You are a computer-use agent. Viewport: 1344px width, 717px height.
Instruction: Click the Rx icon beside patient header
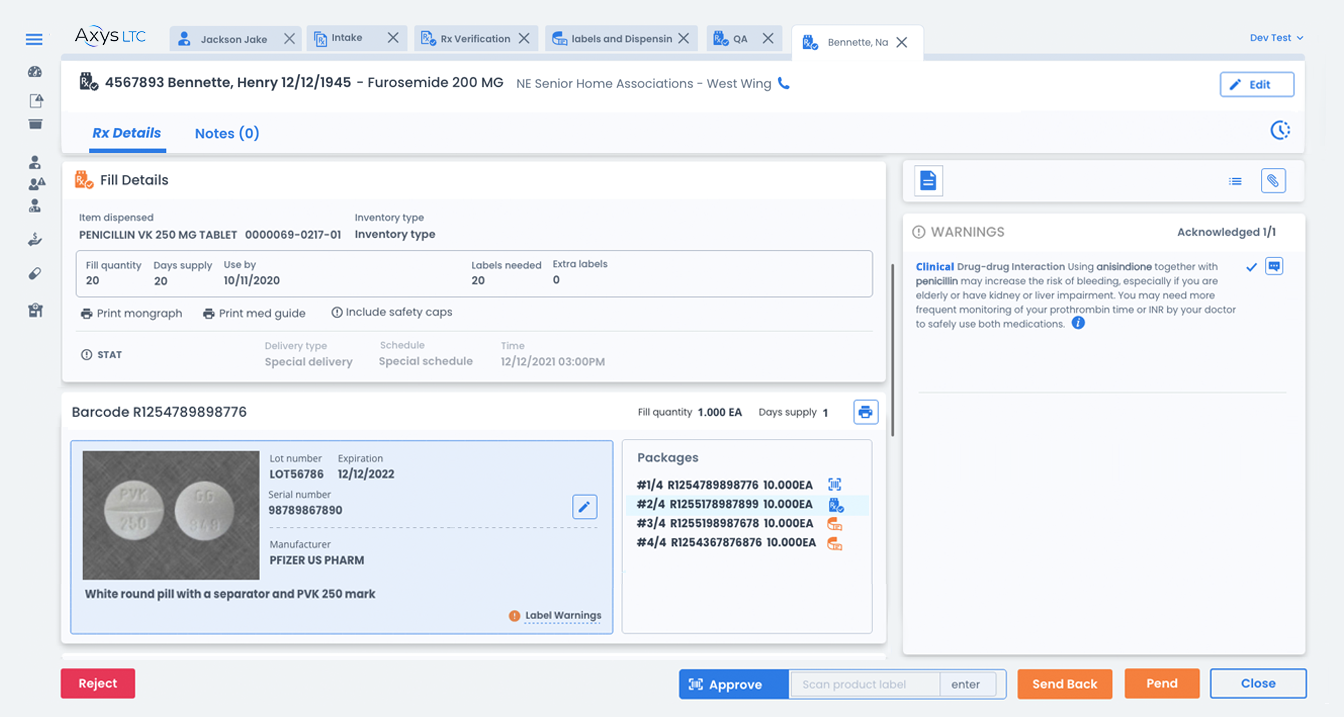coord(89,82)
